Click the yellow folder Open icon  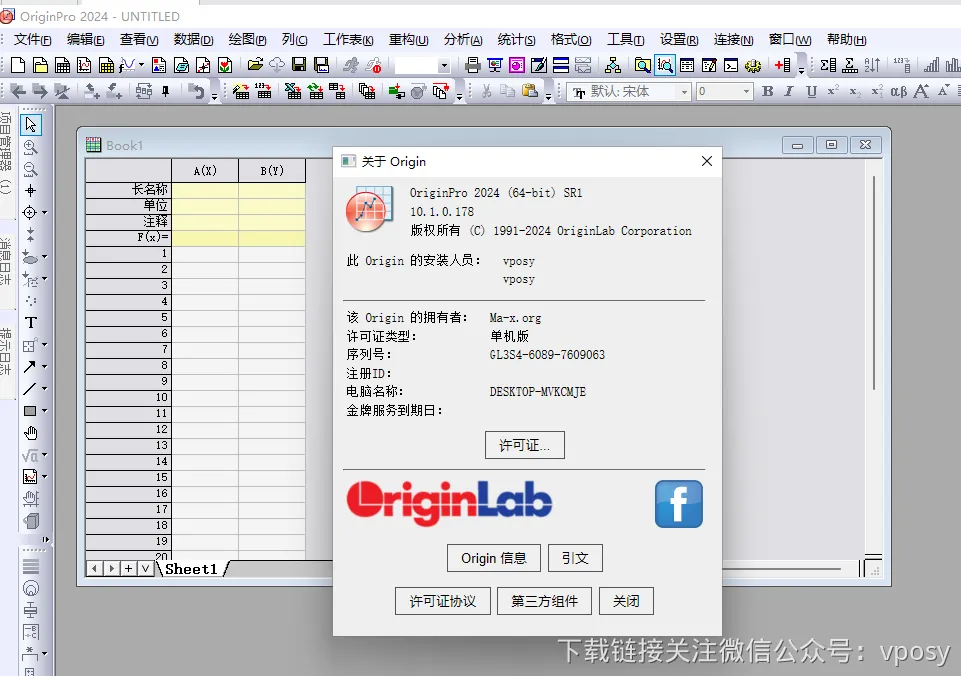(256, 65)
